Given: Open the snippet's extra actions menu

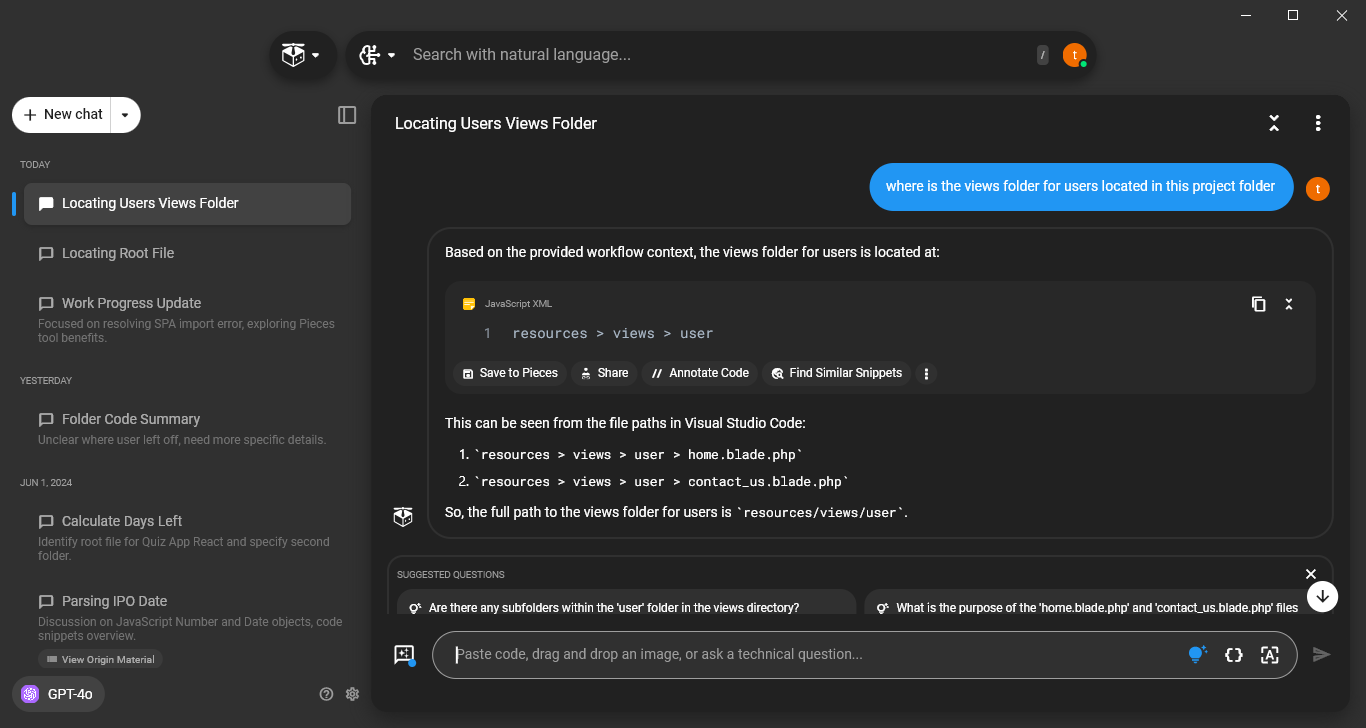Looking at the screenshot, I should click(926, 373).
